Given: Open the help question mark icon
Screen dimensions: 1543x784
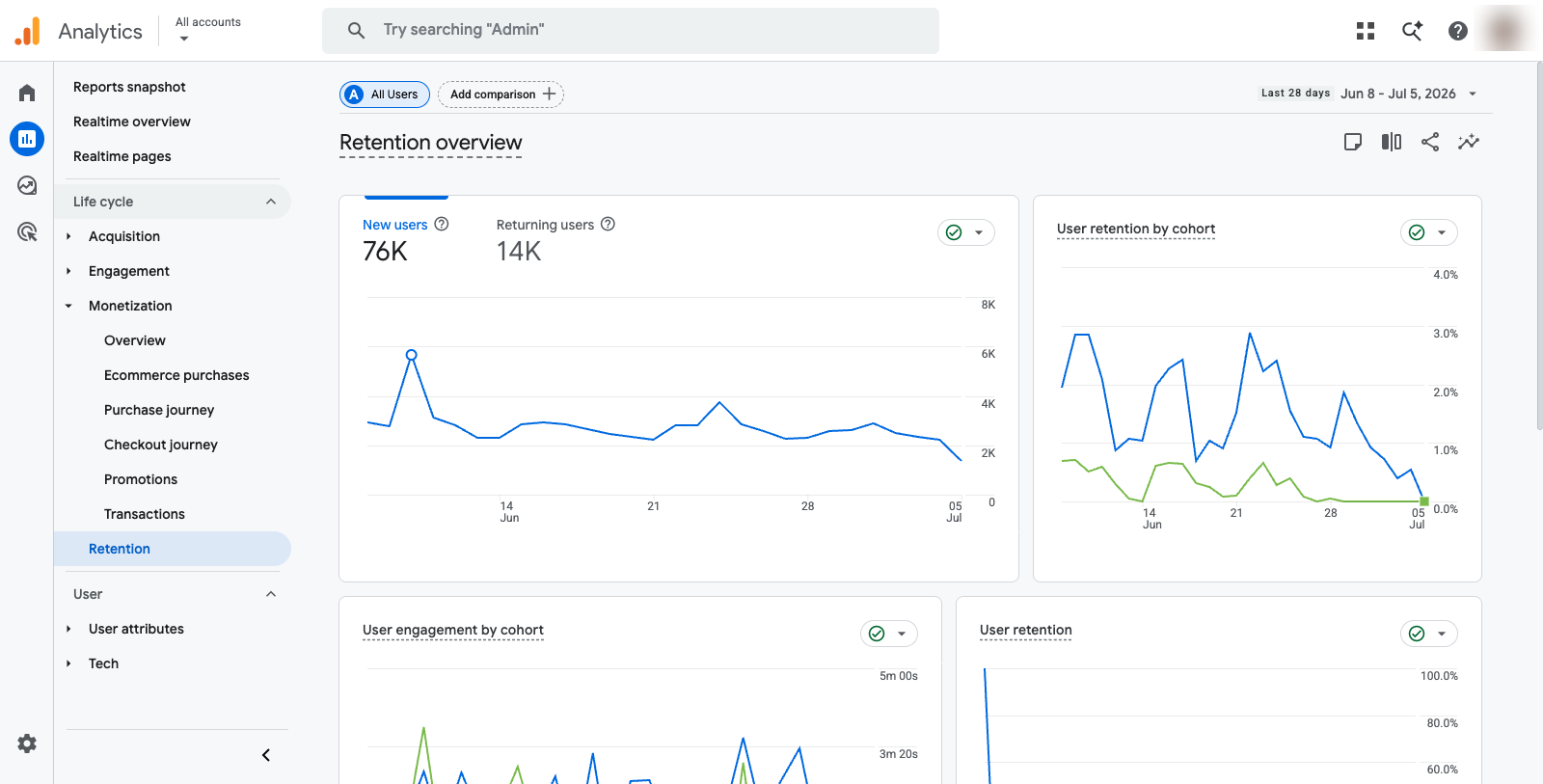Looking at the screenshot, I should pos(1458,31).
